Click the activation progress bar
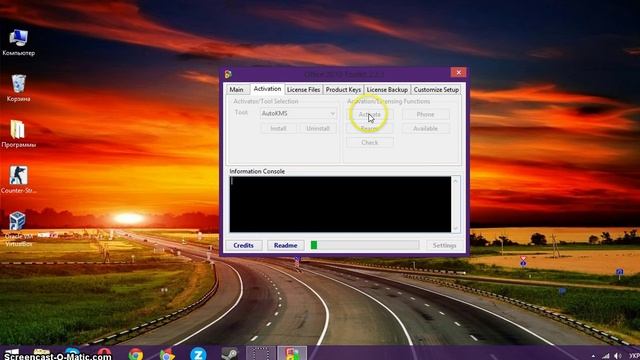The height and width of the screenshot is (360, 640). pyautogui.click(x=364, y=245)
